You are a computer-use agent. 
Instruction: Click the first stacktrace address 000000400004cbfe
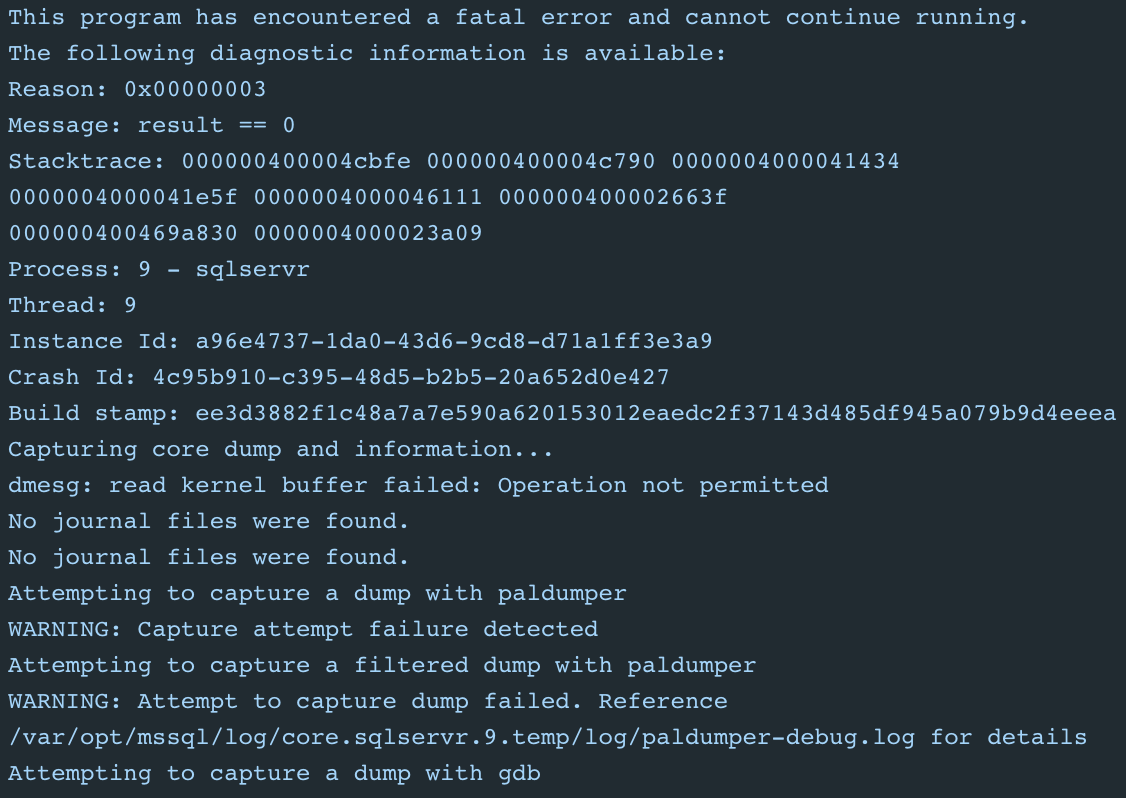tap(296, 161)
